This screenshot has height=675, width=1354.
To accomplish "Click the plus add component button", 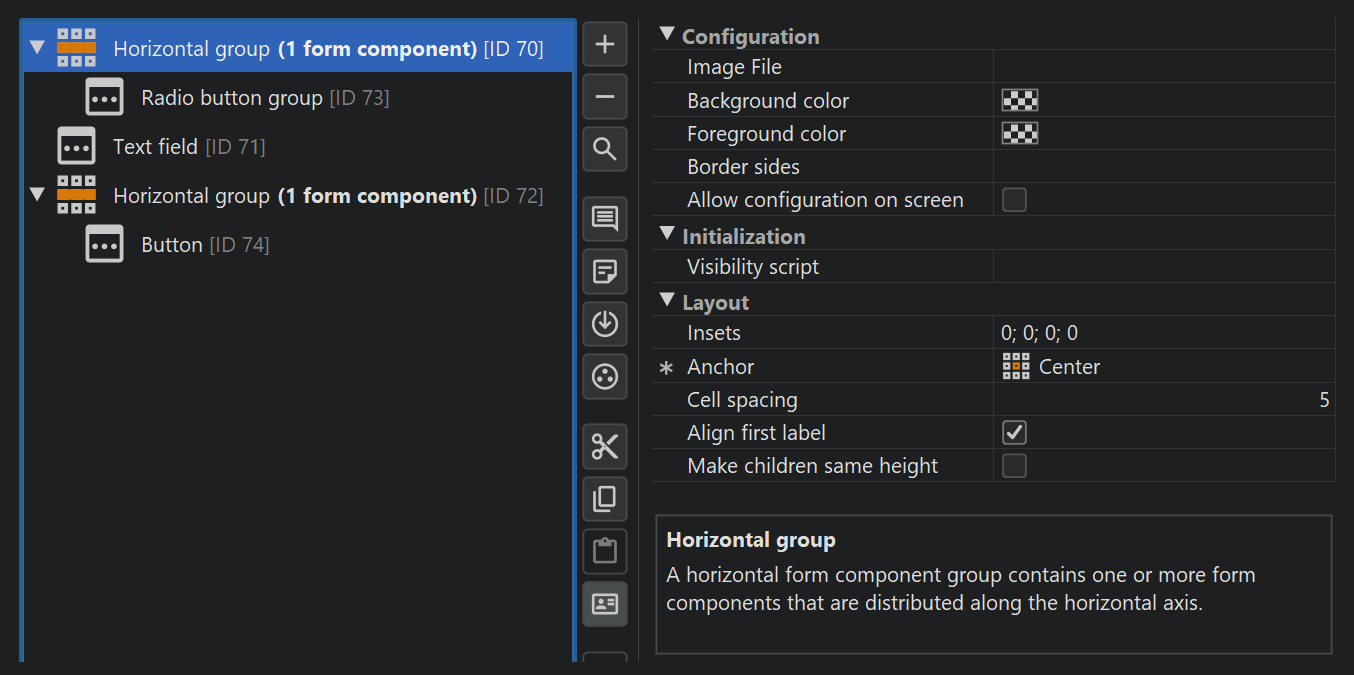I will click(x=605, y=44).
